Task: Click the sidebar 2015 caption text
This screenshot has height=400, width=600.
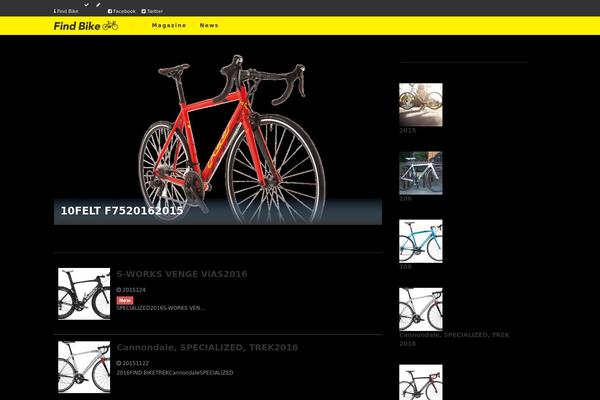Action: (x=407, y=131)
